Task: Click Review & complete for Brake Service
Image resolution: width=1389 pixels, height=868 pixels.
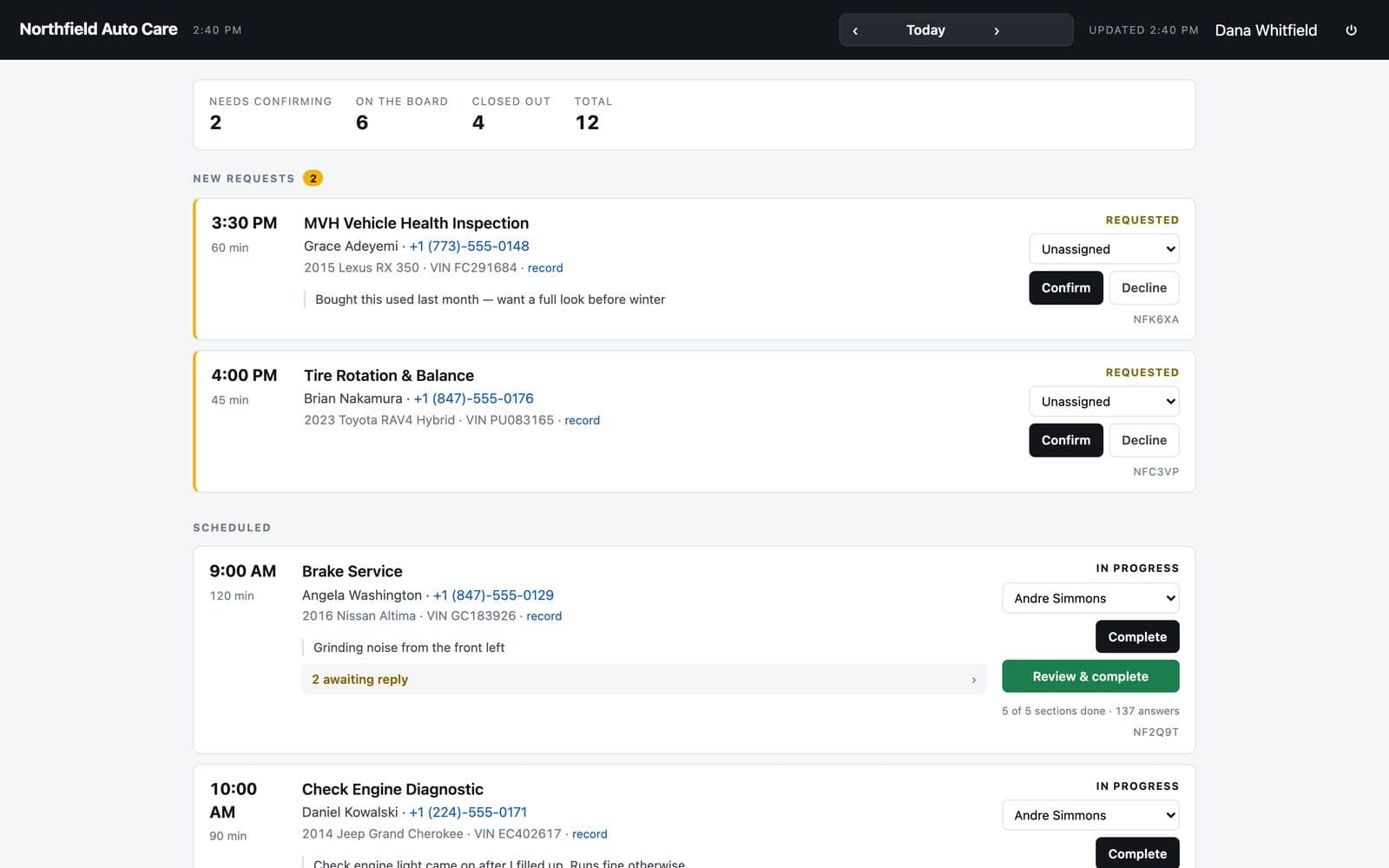Action: tap(1090, 676)
